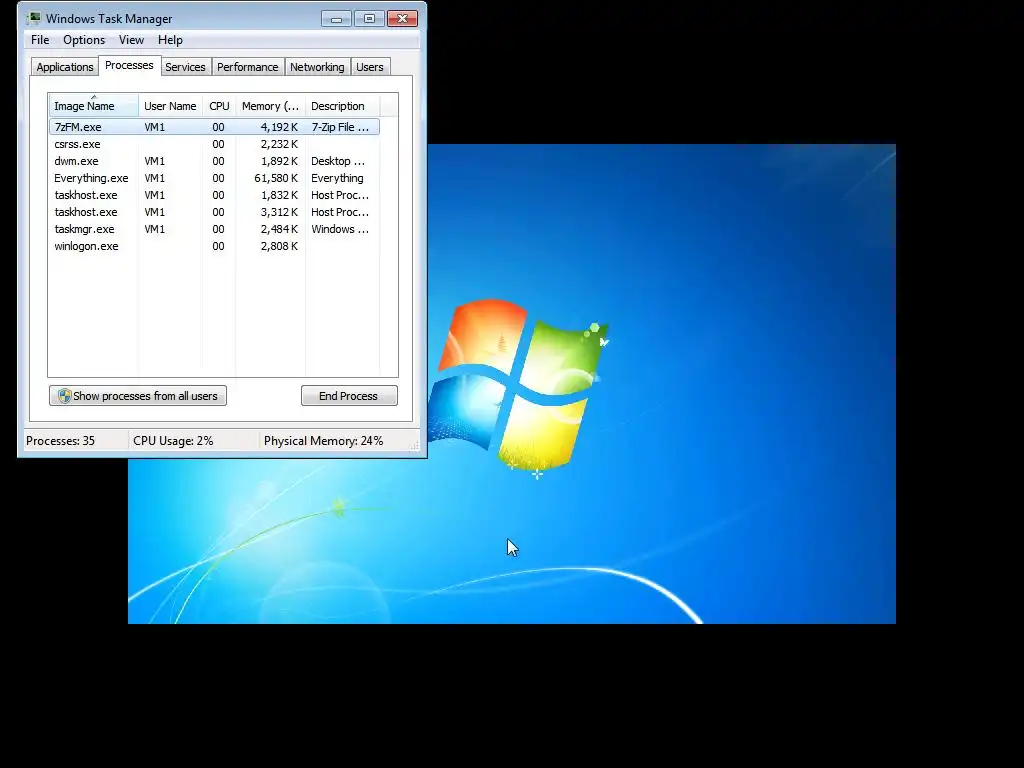Sort by the User Name column

point(170,106)
